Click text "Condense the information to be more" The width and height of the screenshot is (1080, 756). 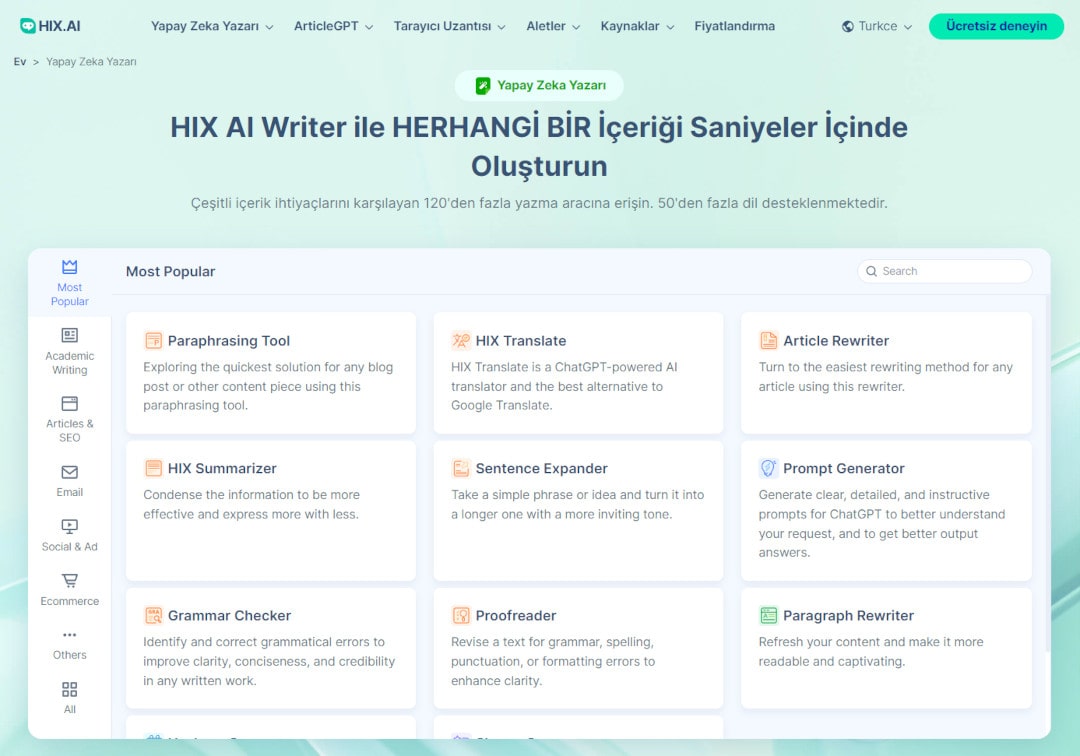[251, 495]
